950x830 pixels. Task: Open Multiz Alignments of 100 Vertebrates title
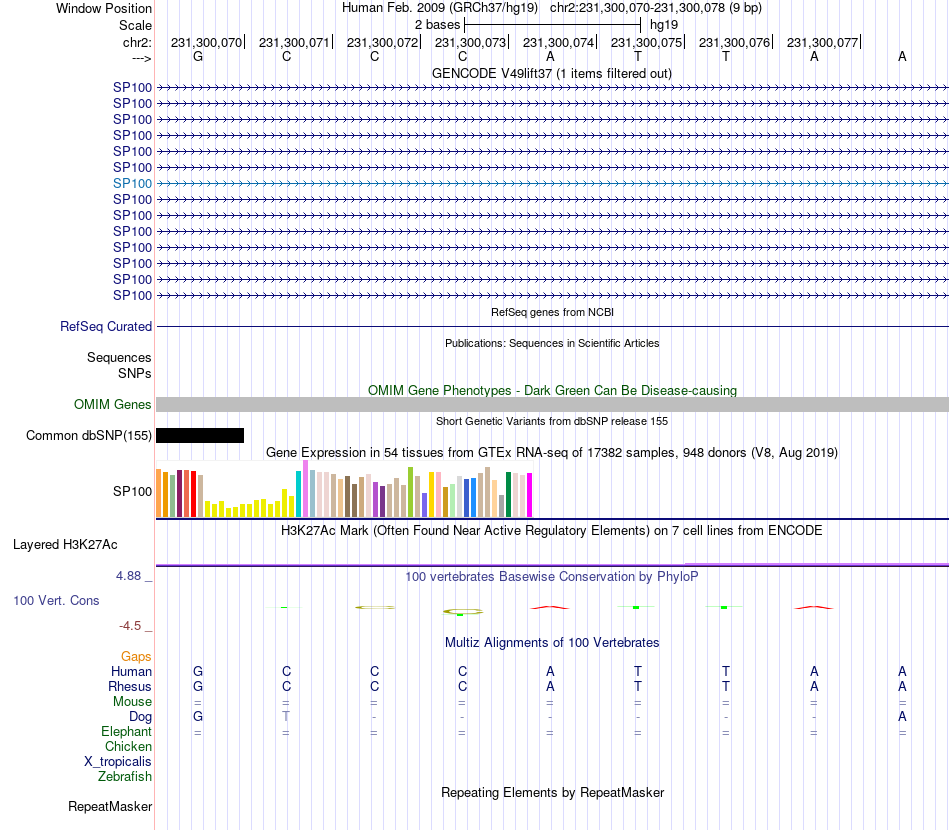[552, 643]
